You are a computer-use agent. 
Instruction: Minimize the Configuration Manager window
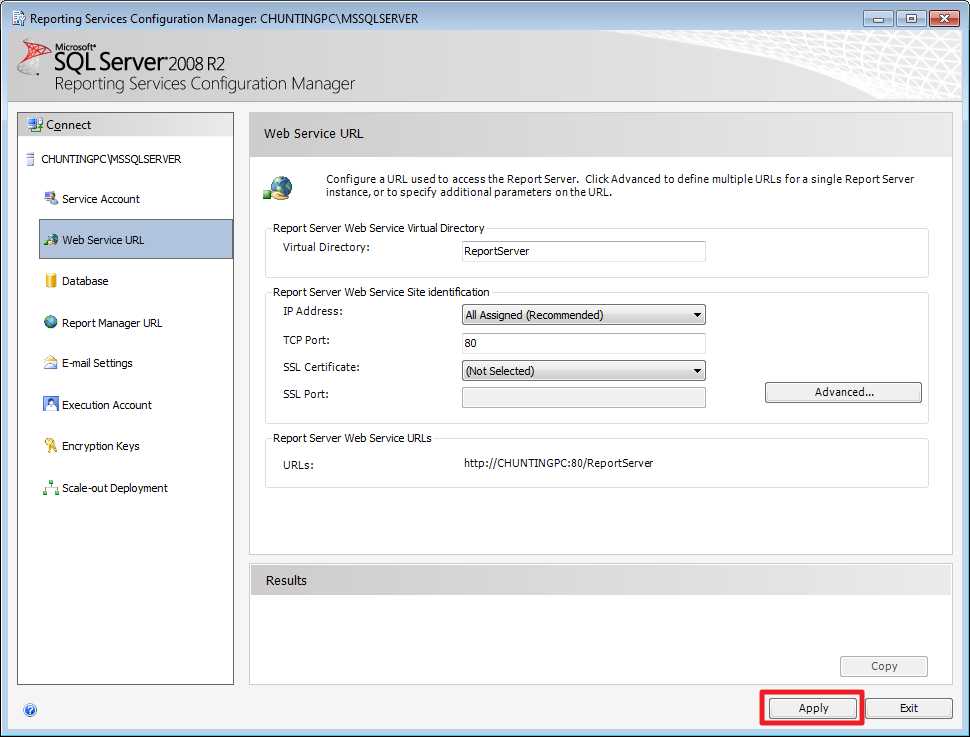878,19
